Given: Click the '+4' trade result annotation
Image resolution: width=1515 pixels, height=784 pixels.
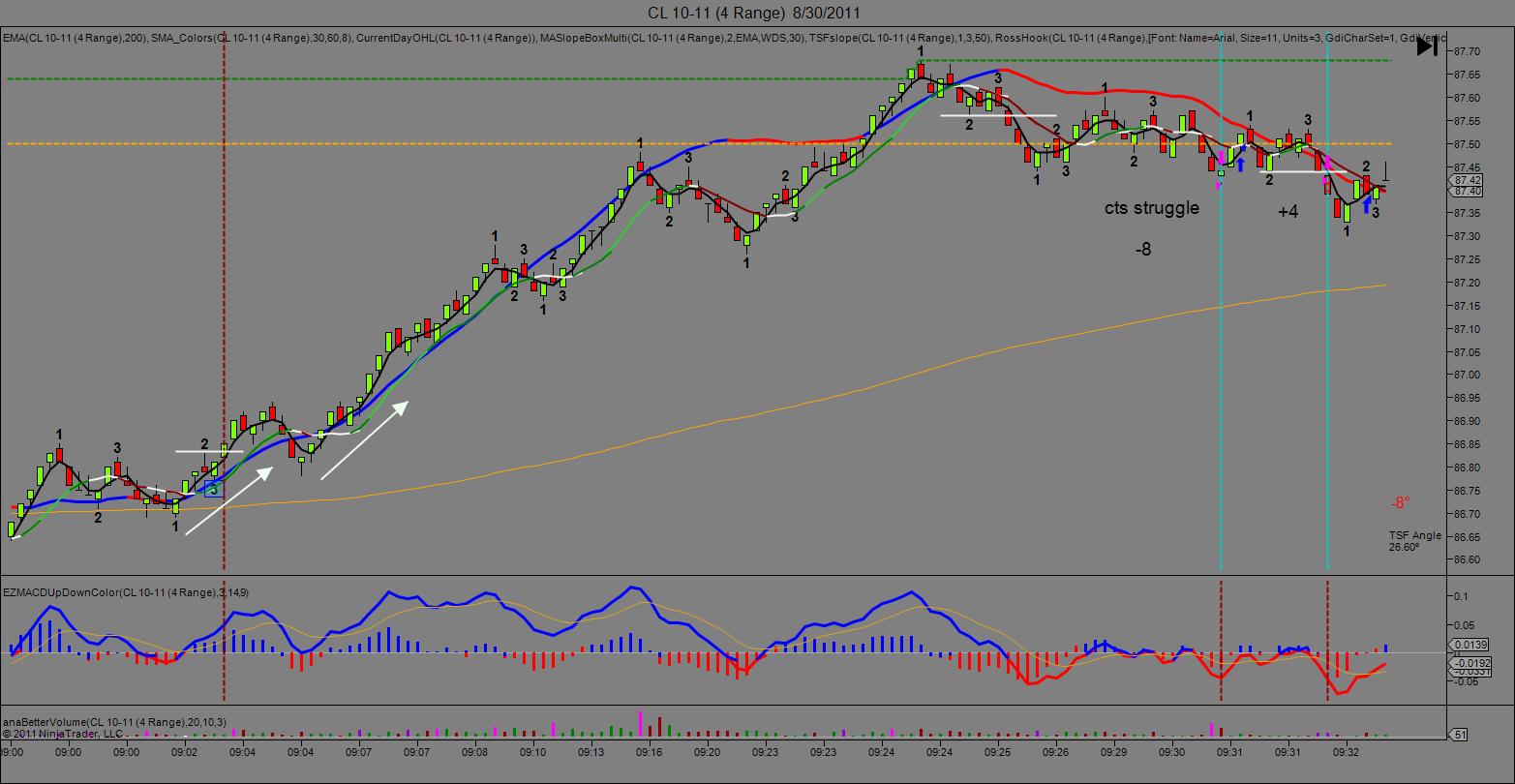Looking at the screenshot, I should 1288,211.
